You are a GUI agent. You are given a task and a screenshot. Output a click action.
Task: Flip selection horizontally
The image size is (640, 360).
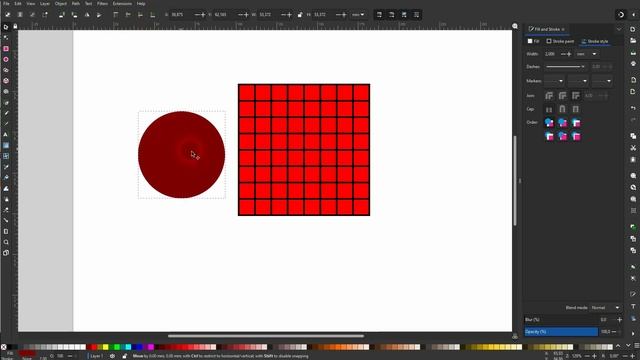[87, 15]
